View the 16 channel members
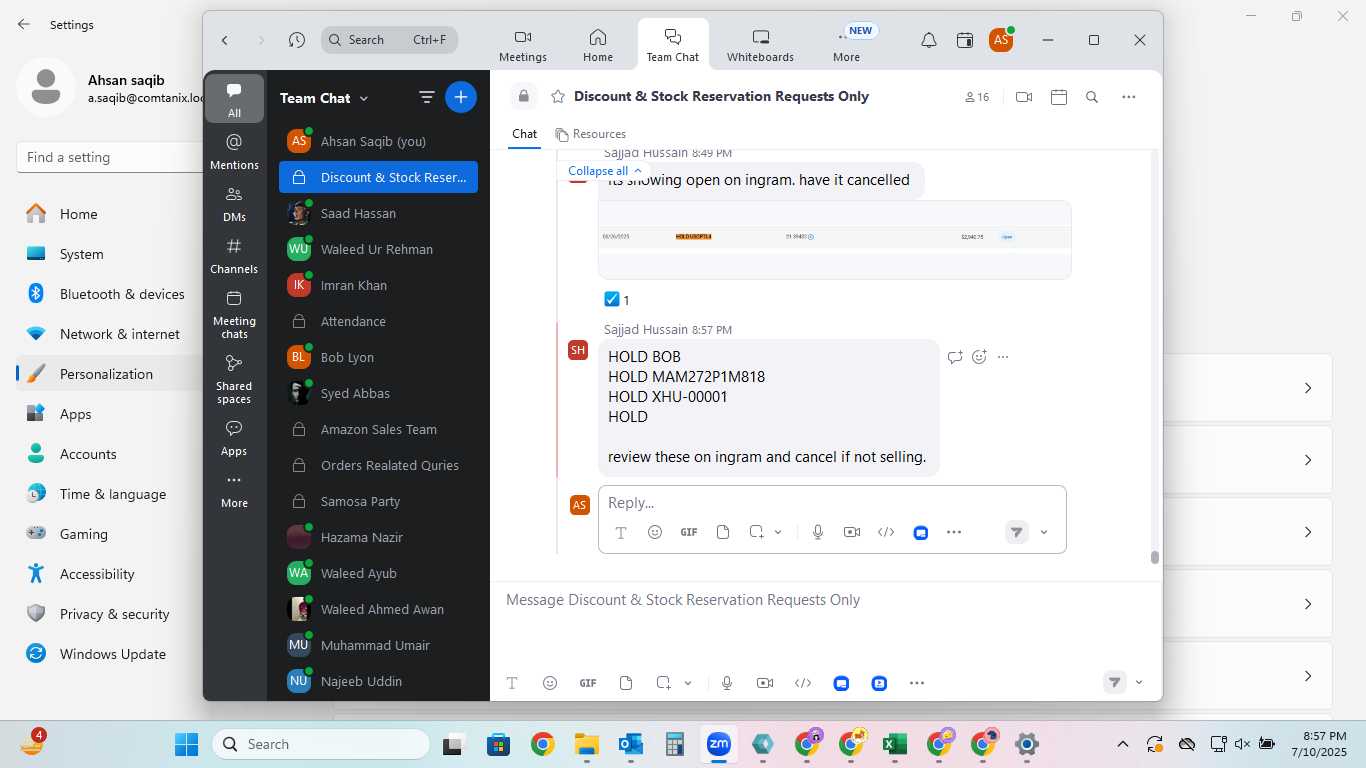Screen dimensions: 1366x768 977,97
